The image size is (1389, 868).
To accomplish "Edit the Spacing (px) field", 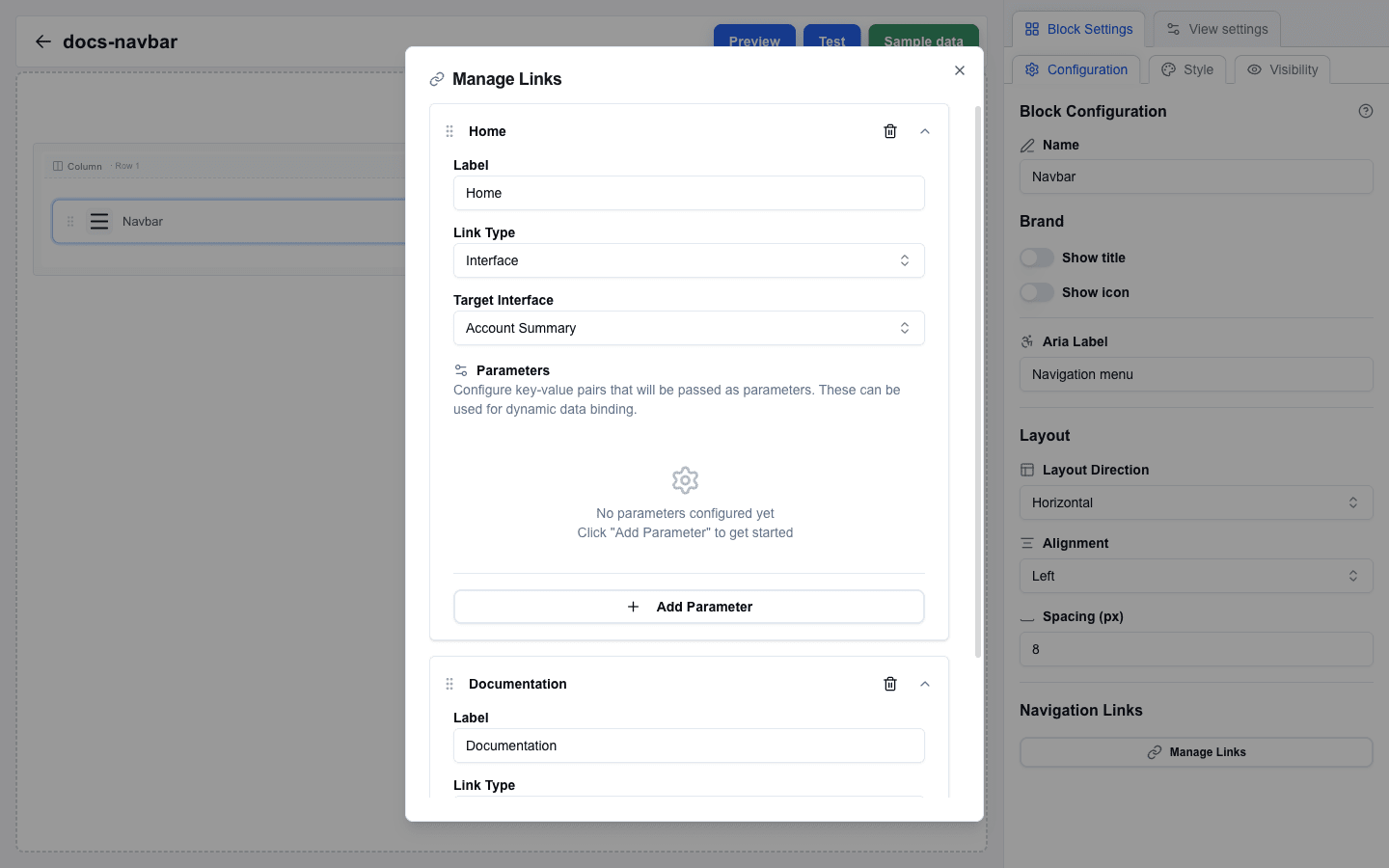I will click(1196, 649).
